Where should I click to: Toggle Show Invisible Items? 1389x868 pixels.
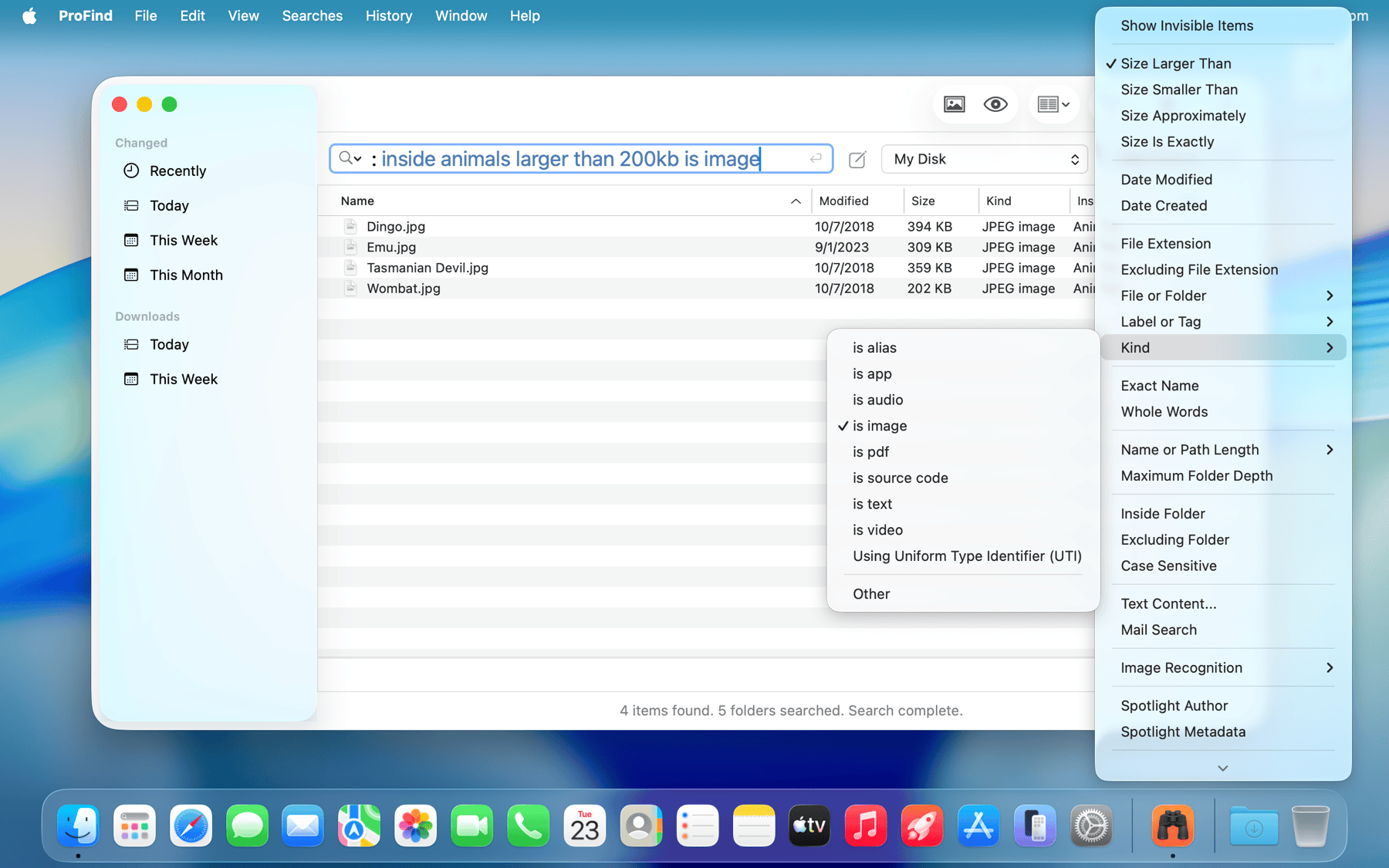1223,25
